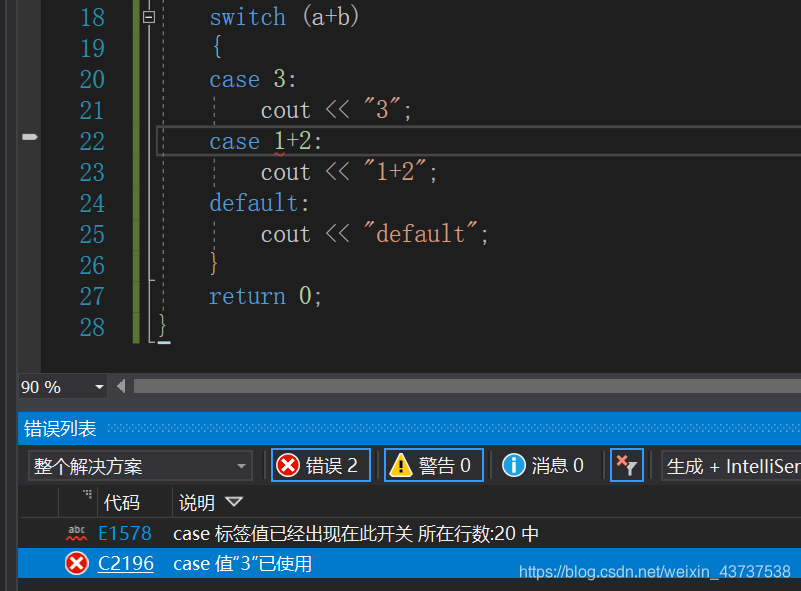Open the E1578 error code link

click(x=124, y=532)
